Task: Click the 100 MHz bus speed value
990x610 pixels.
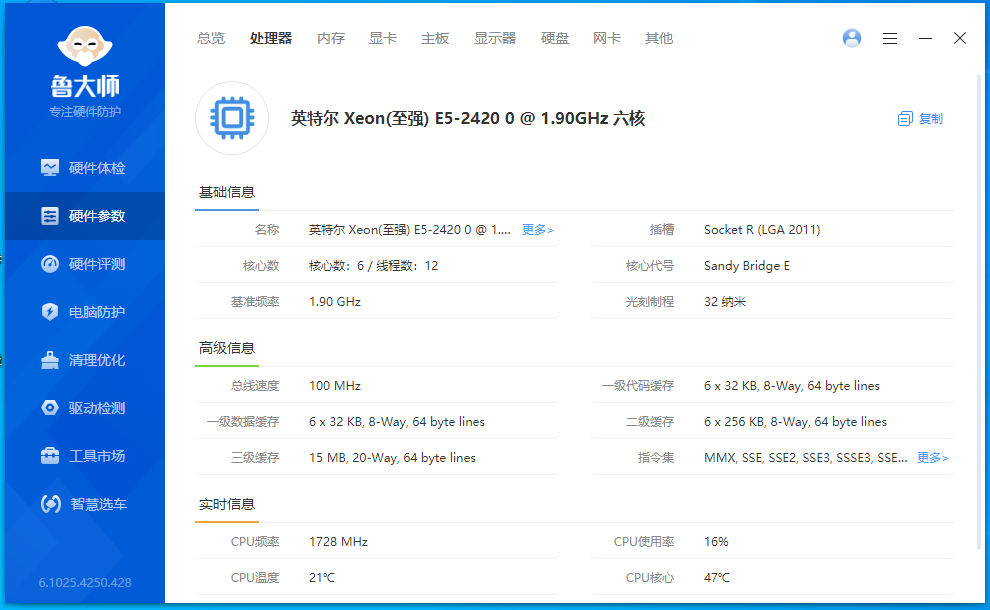Action: 335,386
